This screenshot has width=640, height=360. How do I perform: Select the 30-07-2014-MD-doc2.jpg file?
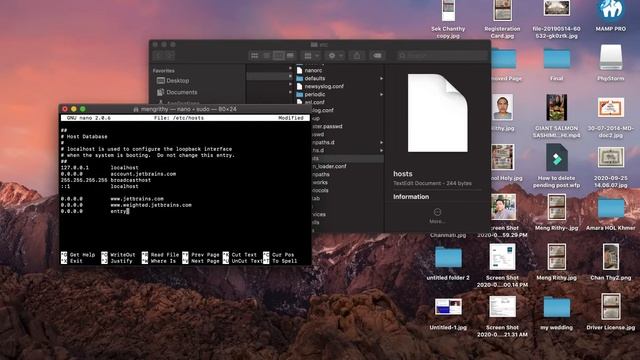tap(611, 107)
